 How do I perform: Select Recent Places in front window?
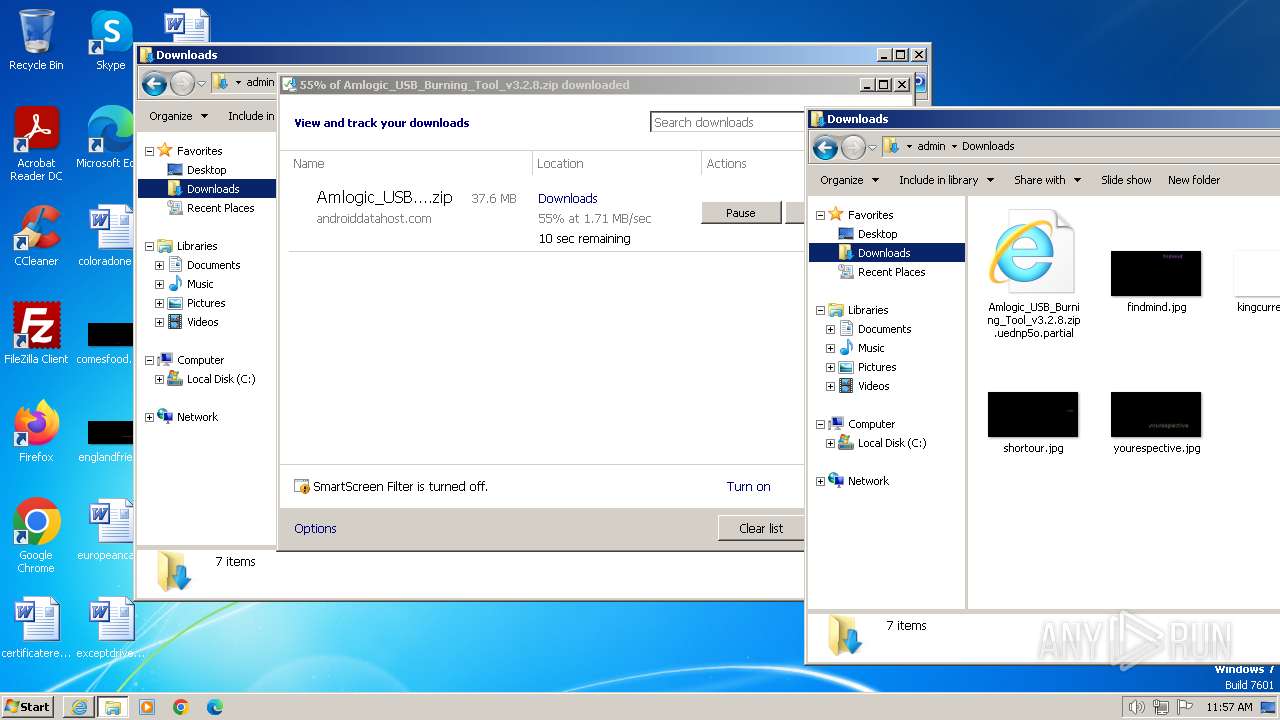pyautogui.click(x=891, y=272)
